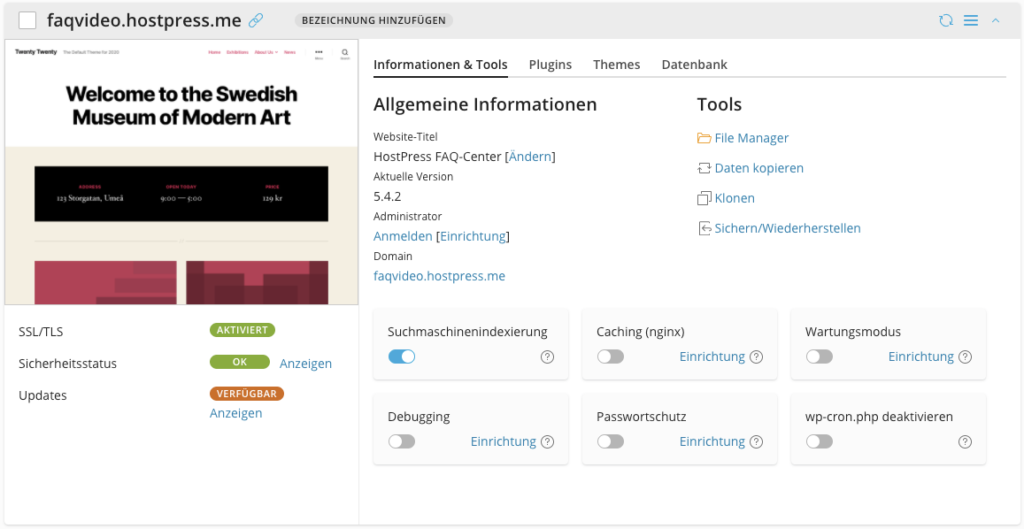The height and width of the screenshot is (529, 1024).
Task: Turn on the Passwortschutz toggle
Action: [611, 441]
